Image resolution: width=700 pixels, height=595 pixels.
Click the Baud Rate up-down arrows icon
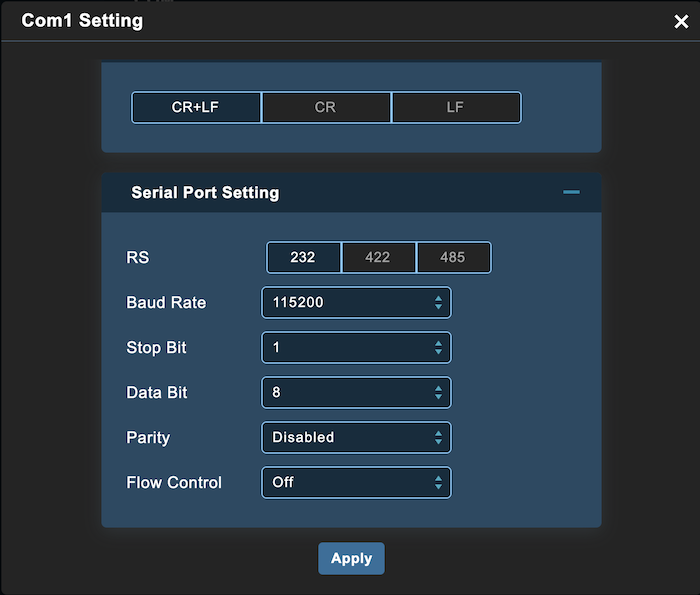pos(438,302)
